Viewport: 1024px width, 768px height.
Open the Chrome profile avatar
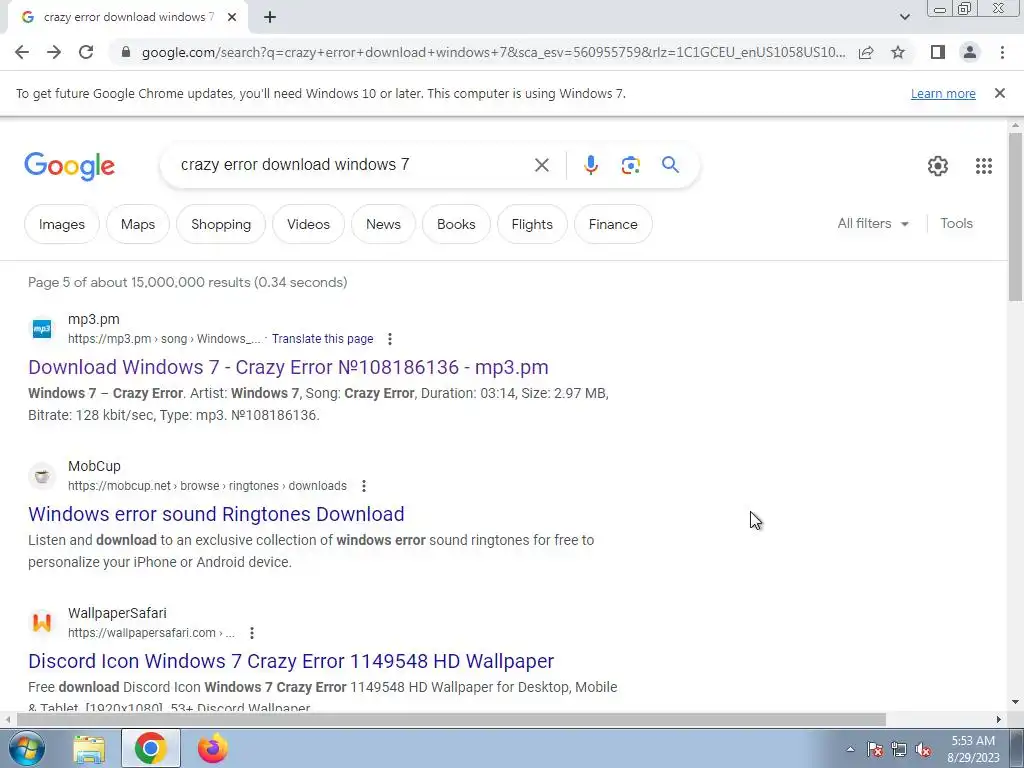click(x=970, y=52)
